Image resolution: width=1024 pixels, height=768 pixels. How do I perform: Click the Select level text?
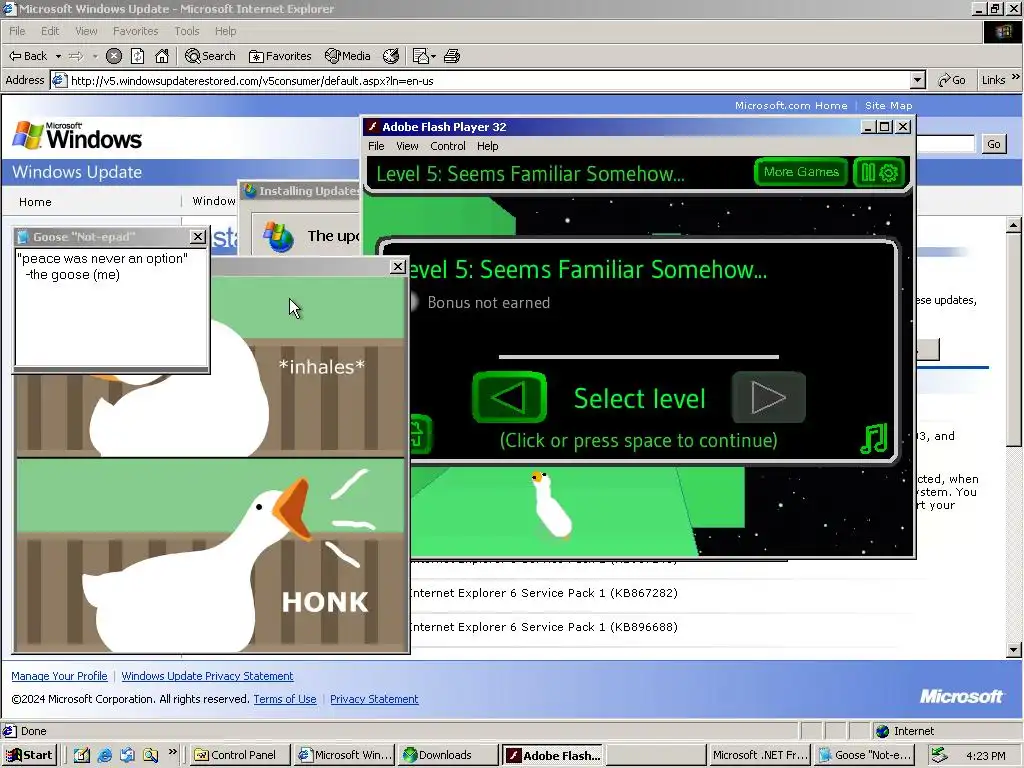point(639,398)
